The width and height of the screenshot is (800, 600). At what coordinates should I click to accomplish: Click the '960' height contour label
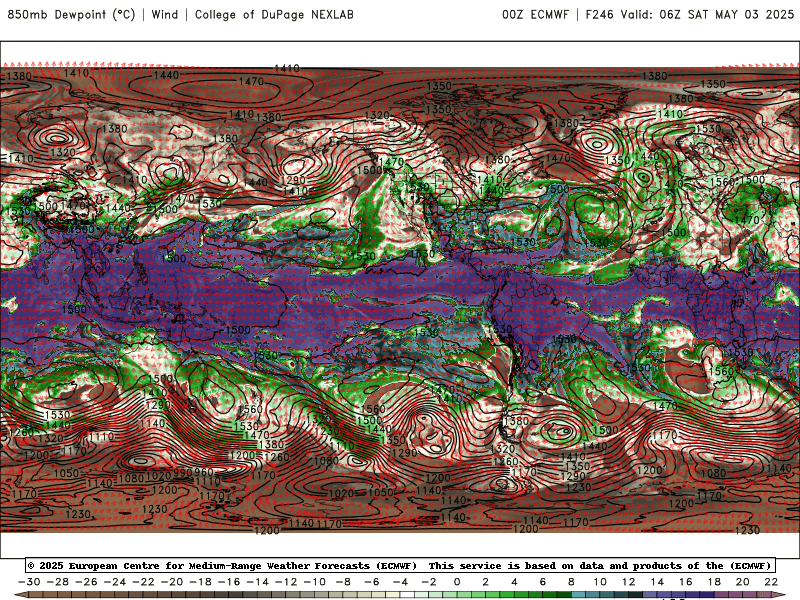coord(203,472)
